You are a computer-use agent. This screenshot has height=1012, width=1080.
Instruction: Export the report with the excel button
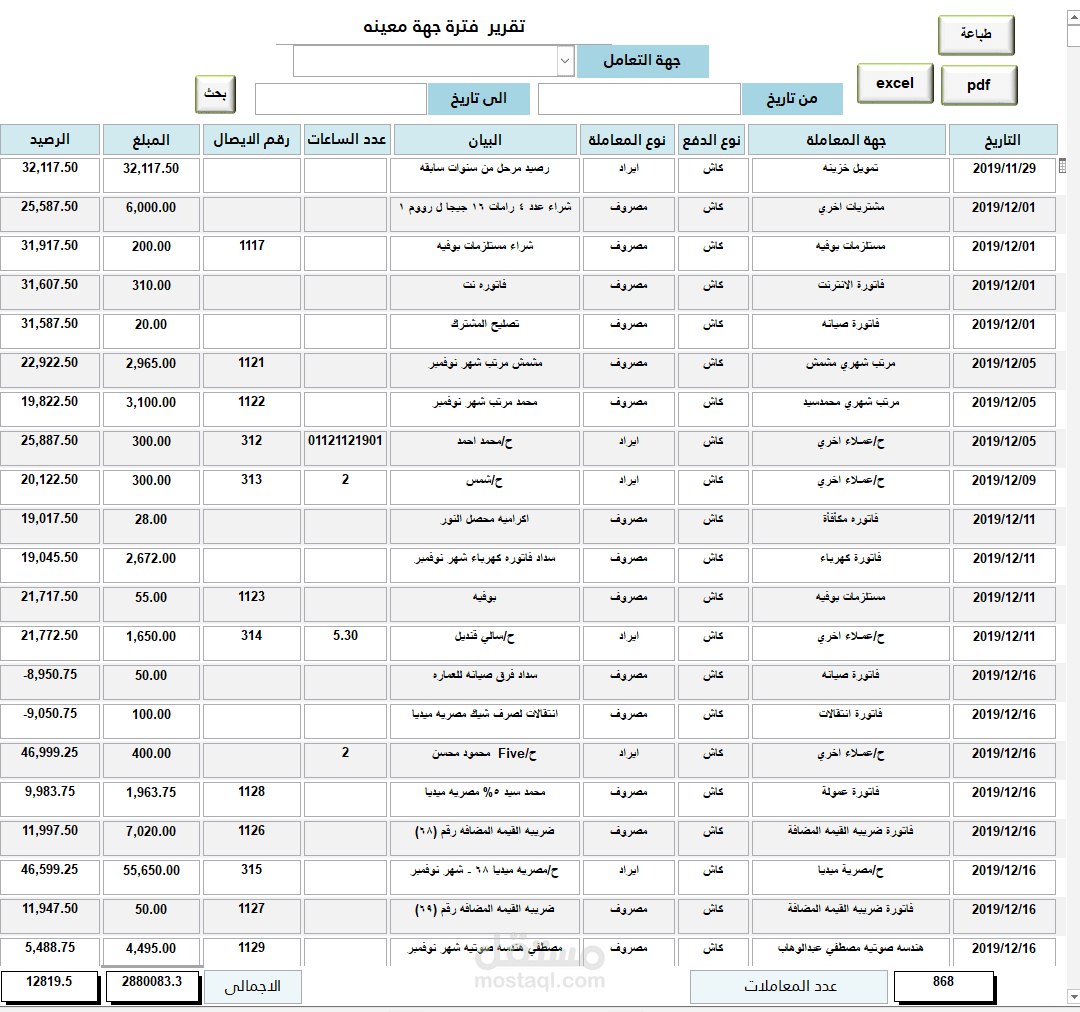[x=895, y=83]
